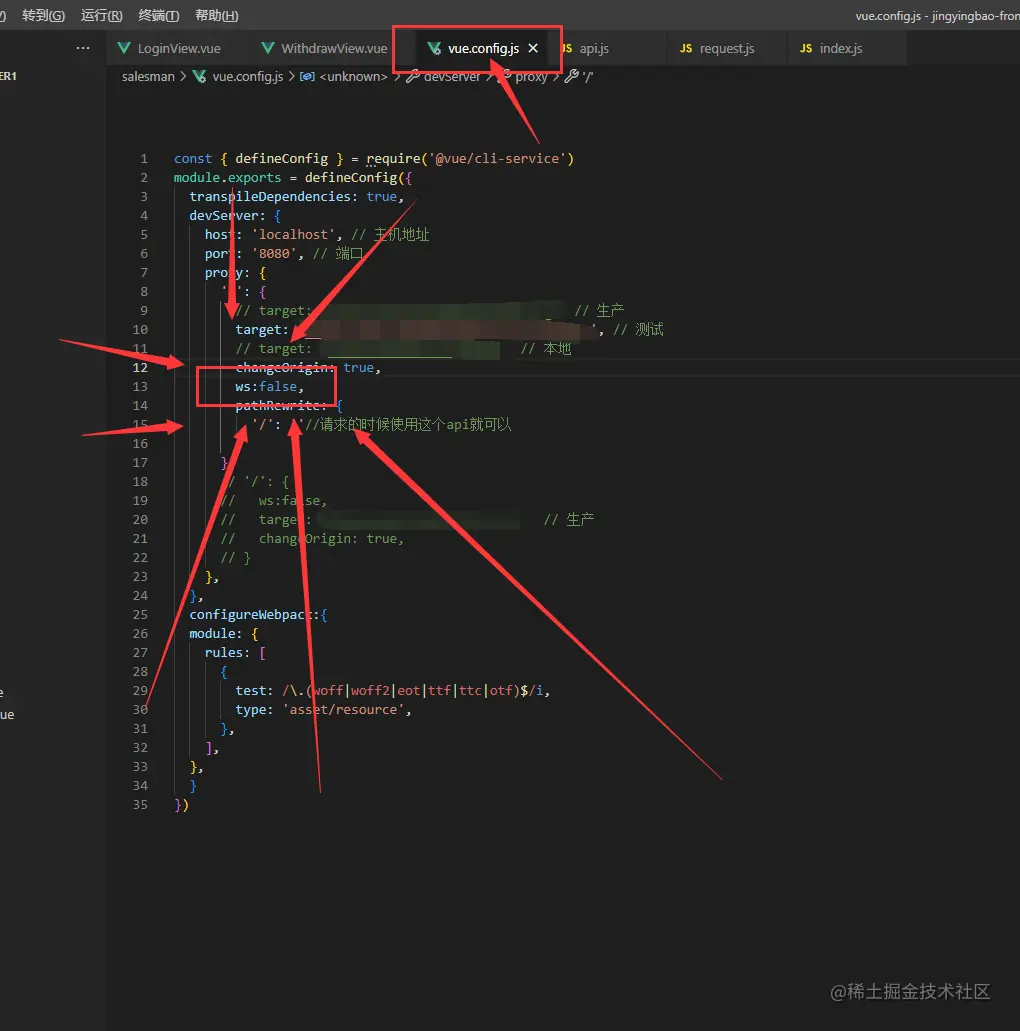
Task: Click line number 25 in gutter
Action: coord(140,615)
